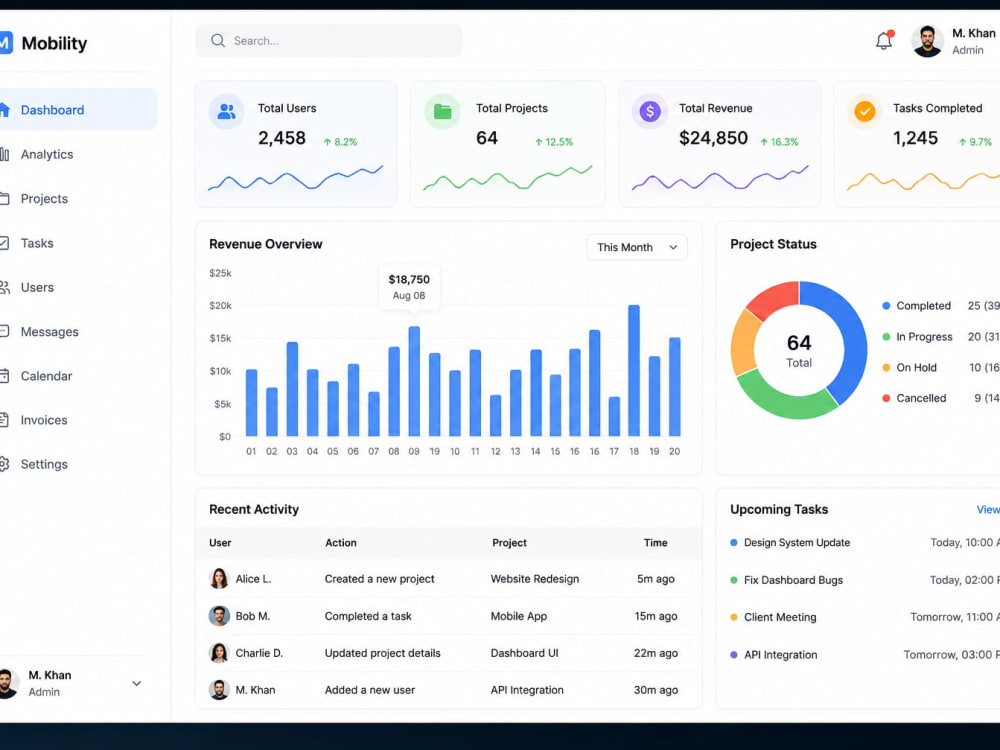Click Alice L. avatar in Recent Activity

pyautogui.click(x=219, y=578)
